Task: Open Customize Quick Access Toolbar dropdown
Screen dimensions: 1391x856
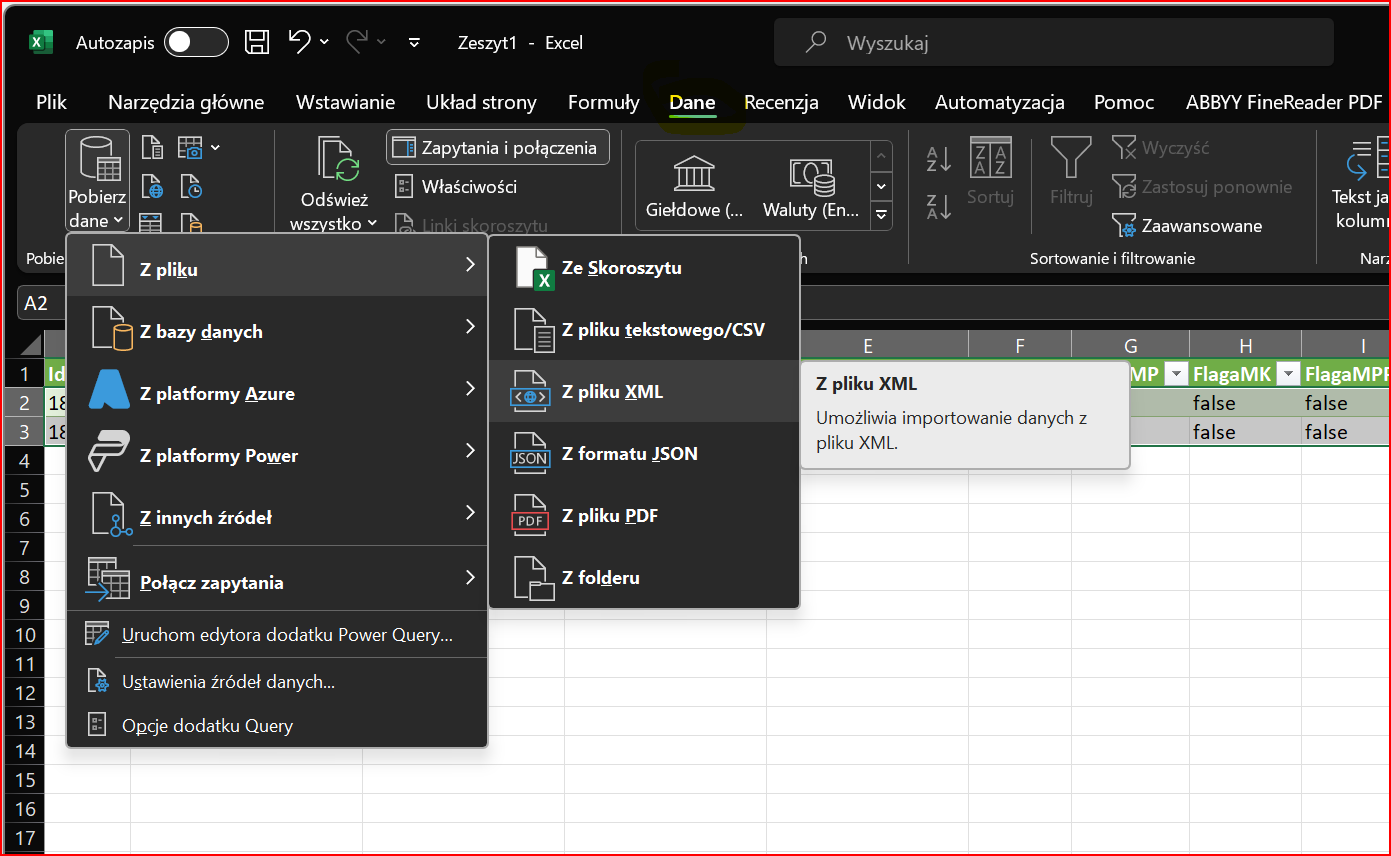Action: tap(415, 42)
